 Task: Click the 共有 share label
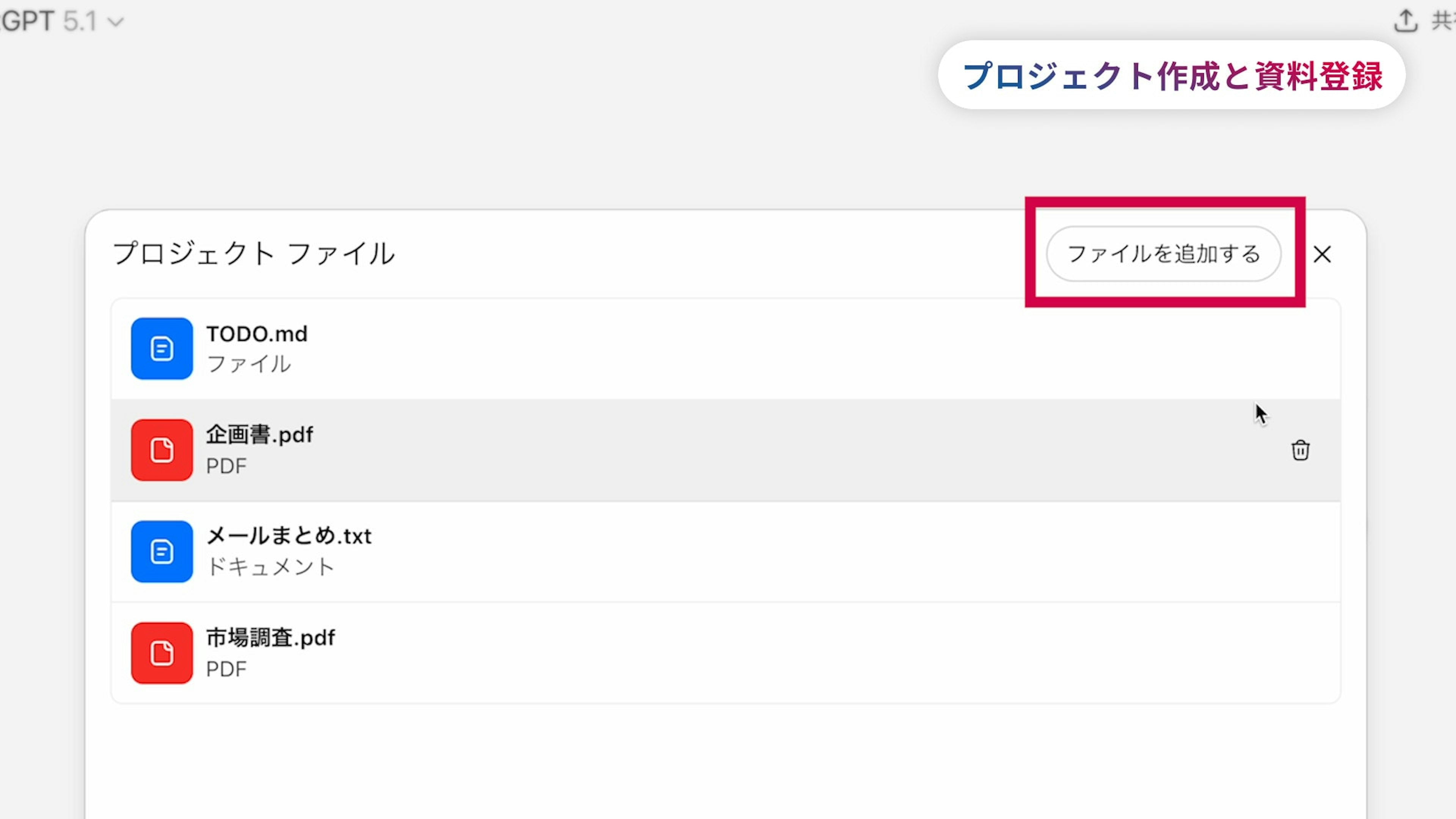pyautogui.click(x=1442, y=22)
